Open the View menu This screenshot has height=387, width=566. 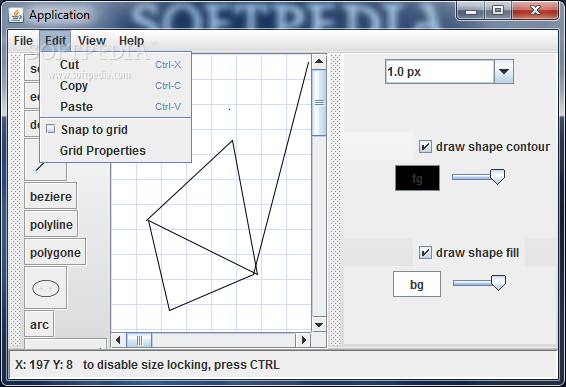point(92,41)
